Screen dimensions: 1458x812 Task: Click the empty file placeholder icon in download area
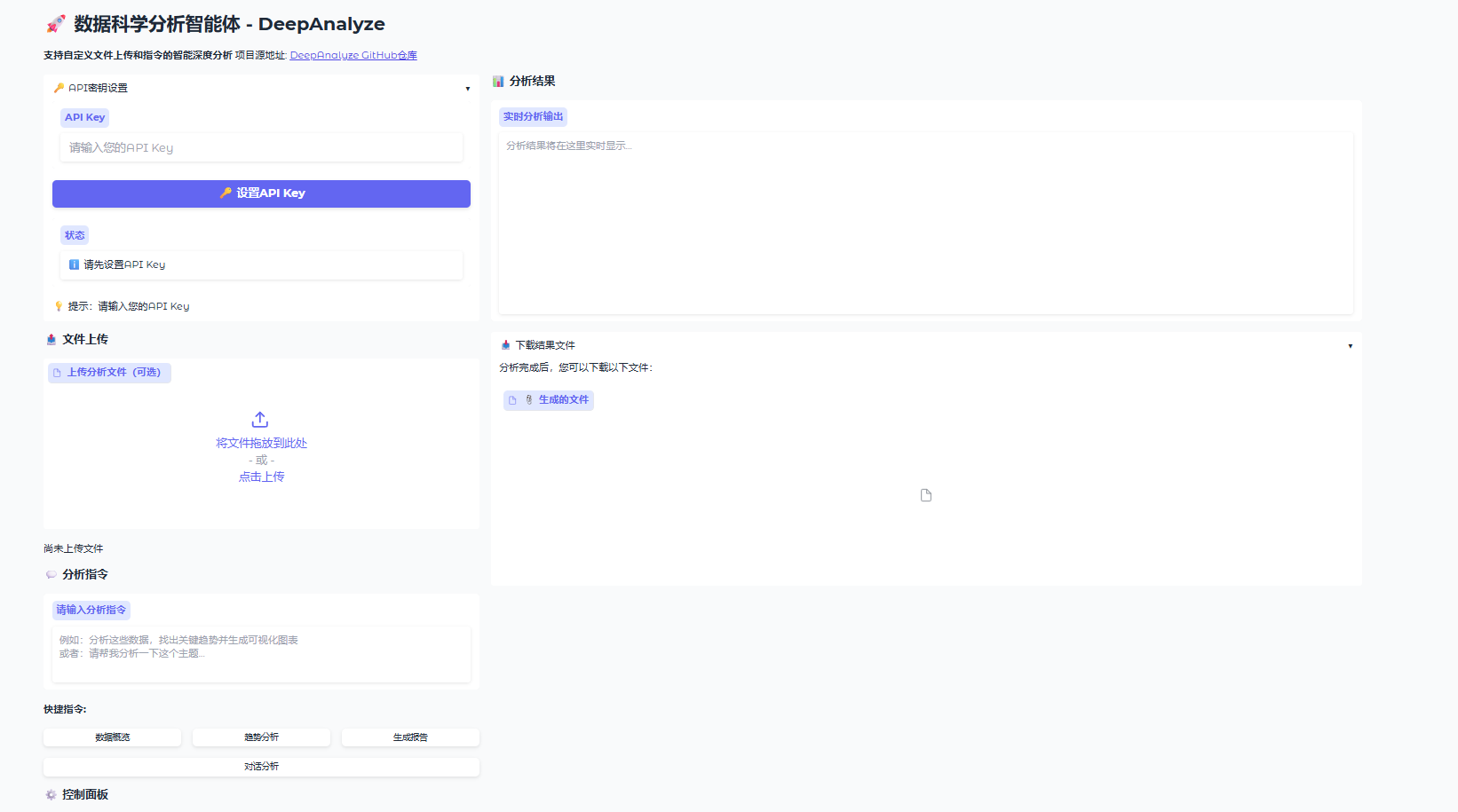coord(926,495)
